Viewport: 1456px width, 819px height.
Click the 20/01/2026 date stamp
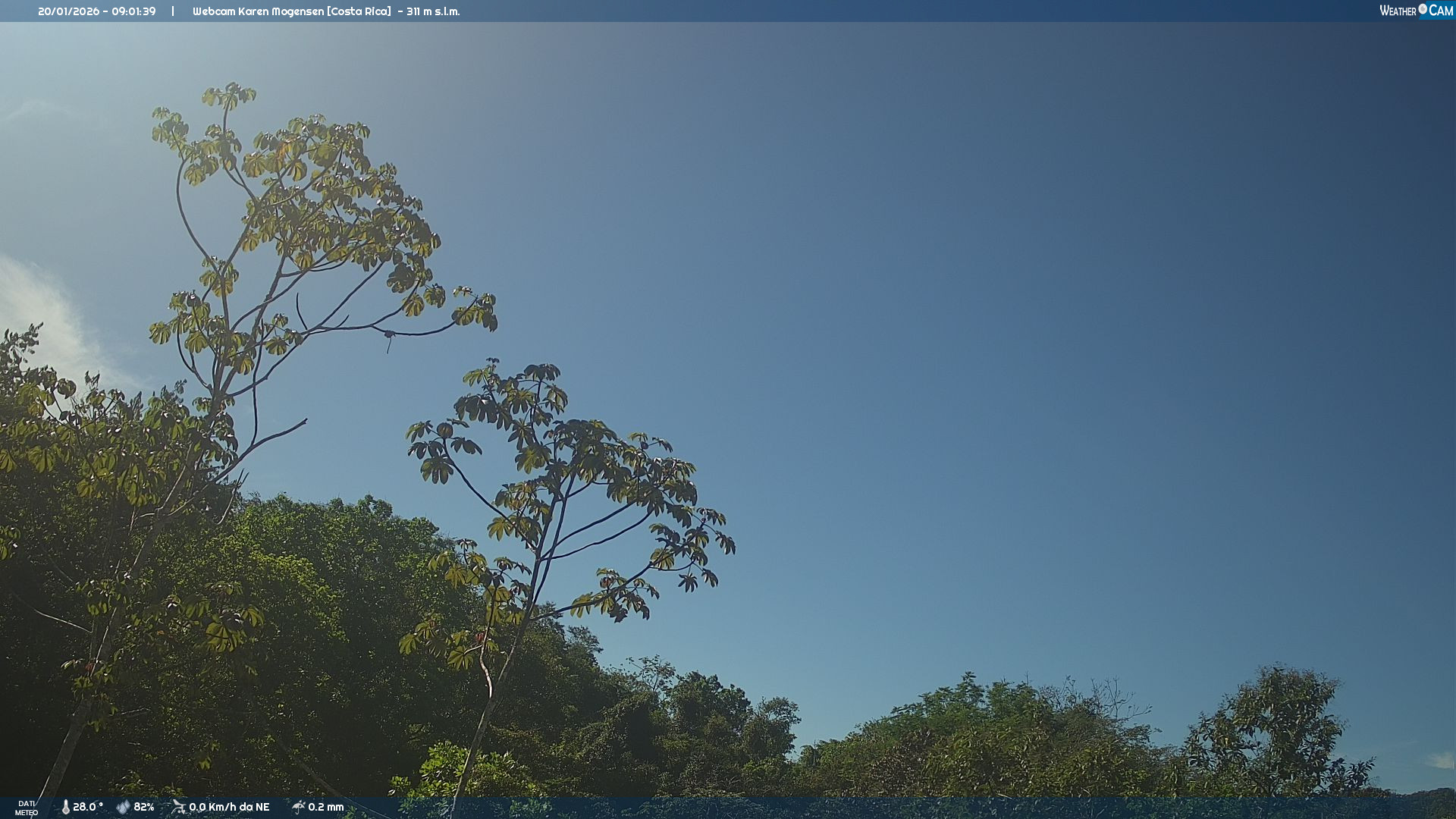[x=69, y=11]
